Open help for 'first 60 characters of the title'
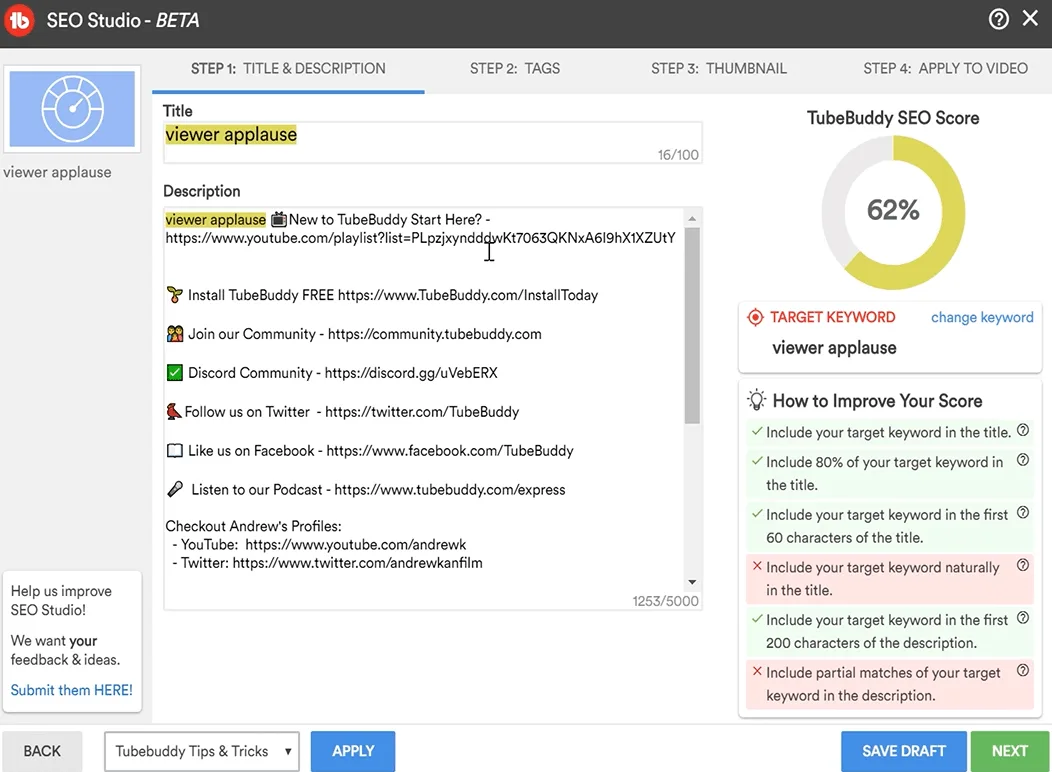Image resolution: width=1052 pixels, height=772 pixels. pos(1022,513)
